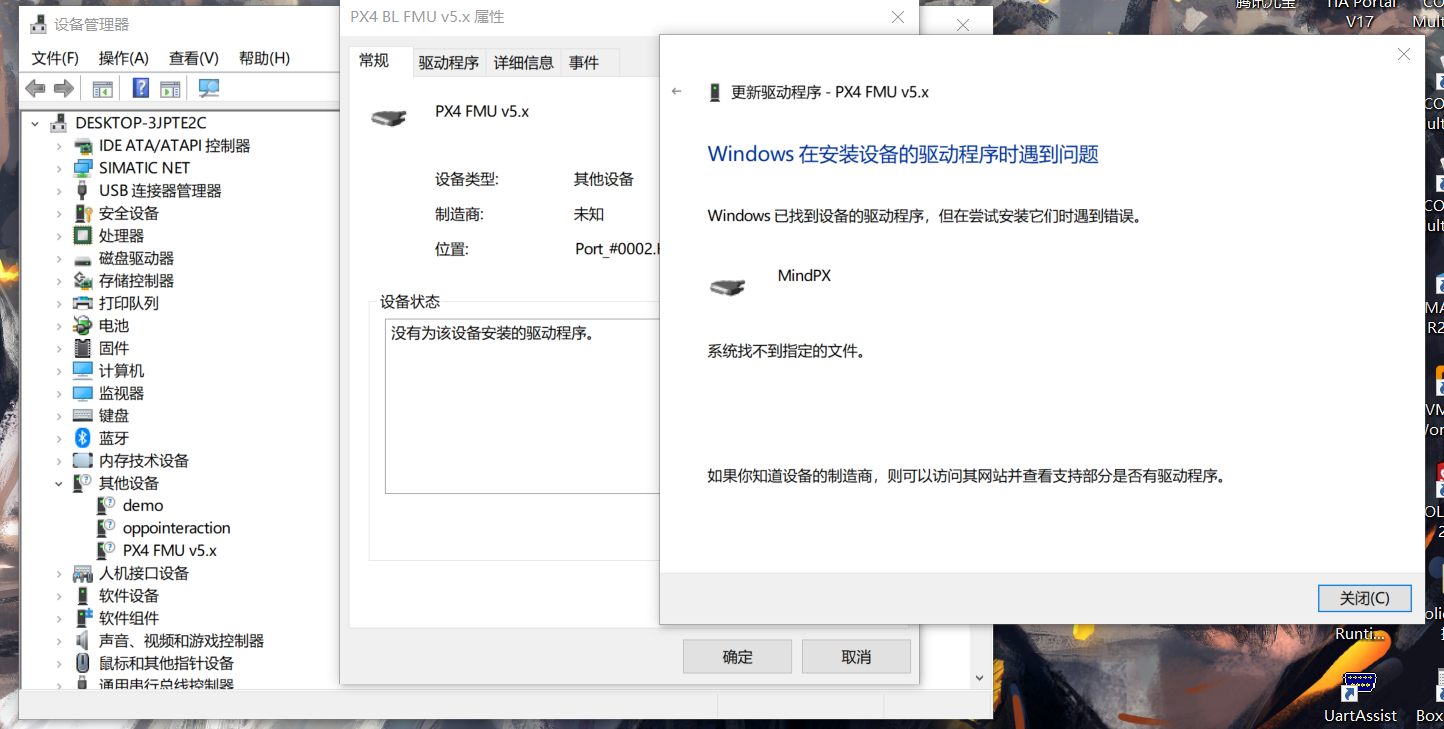The height and width of the screenshot is (729, 1444).
Task: Collapse the 其他设备 tree node
Action: (x=59, y=483)
